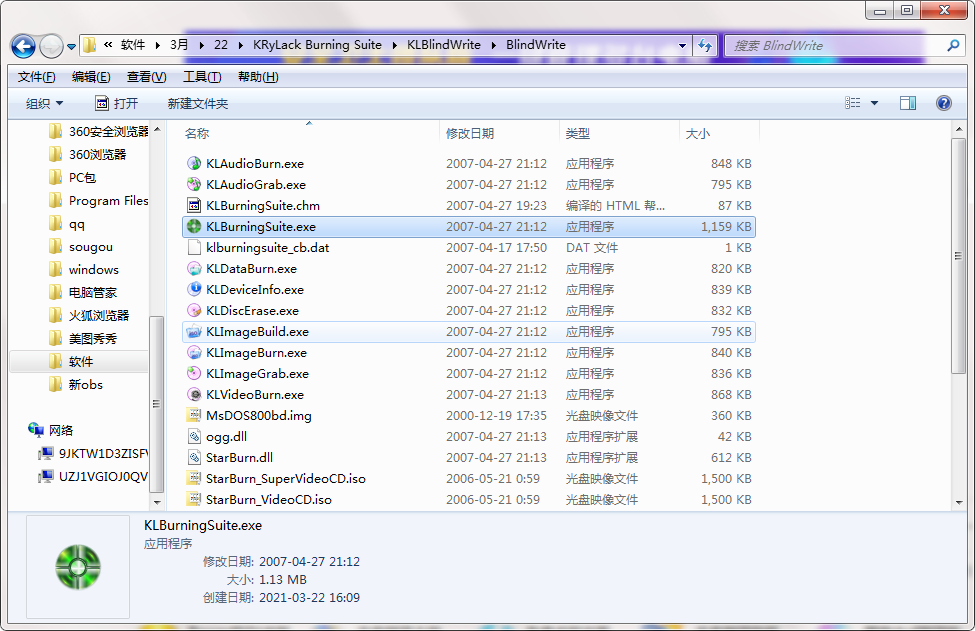Click the KLBurningSuite.chm help file icon

[x=194, y=205]
